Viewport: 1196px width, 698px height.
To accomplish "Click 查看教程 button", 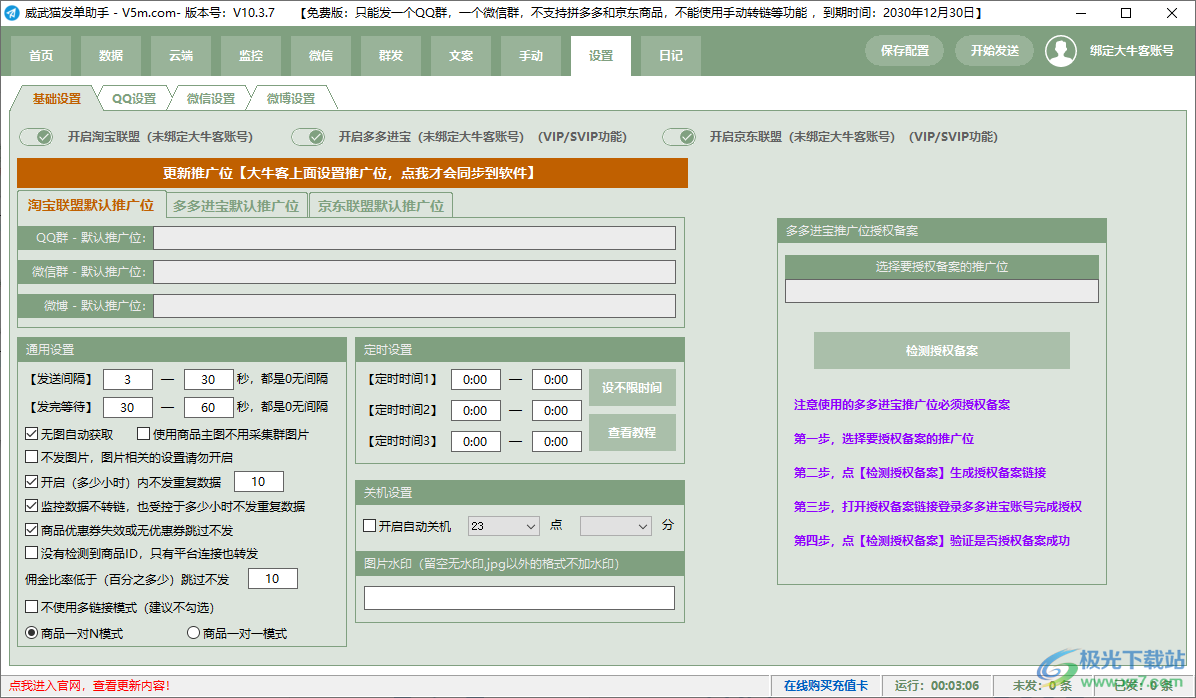I will 632,433.
